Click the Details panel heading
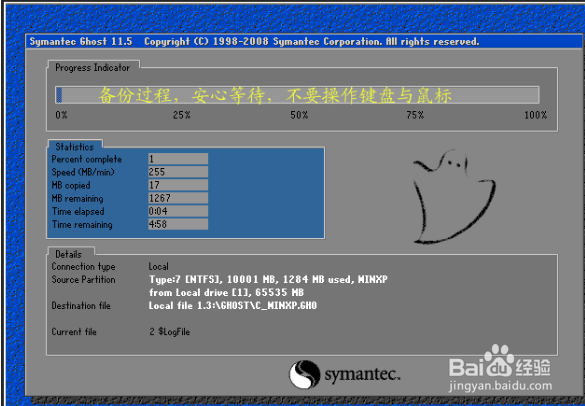The width and height of the screenshot is (585, 406). [x=68, y=254]
